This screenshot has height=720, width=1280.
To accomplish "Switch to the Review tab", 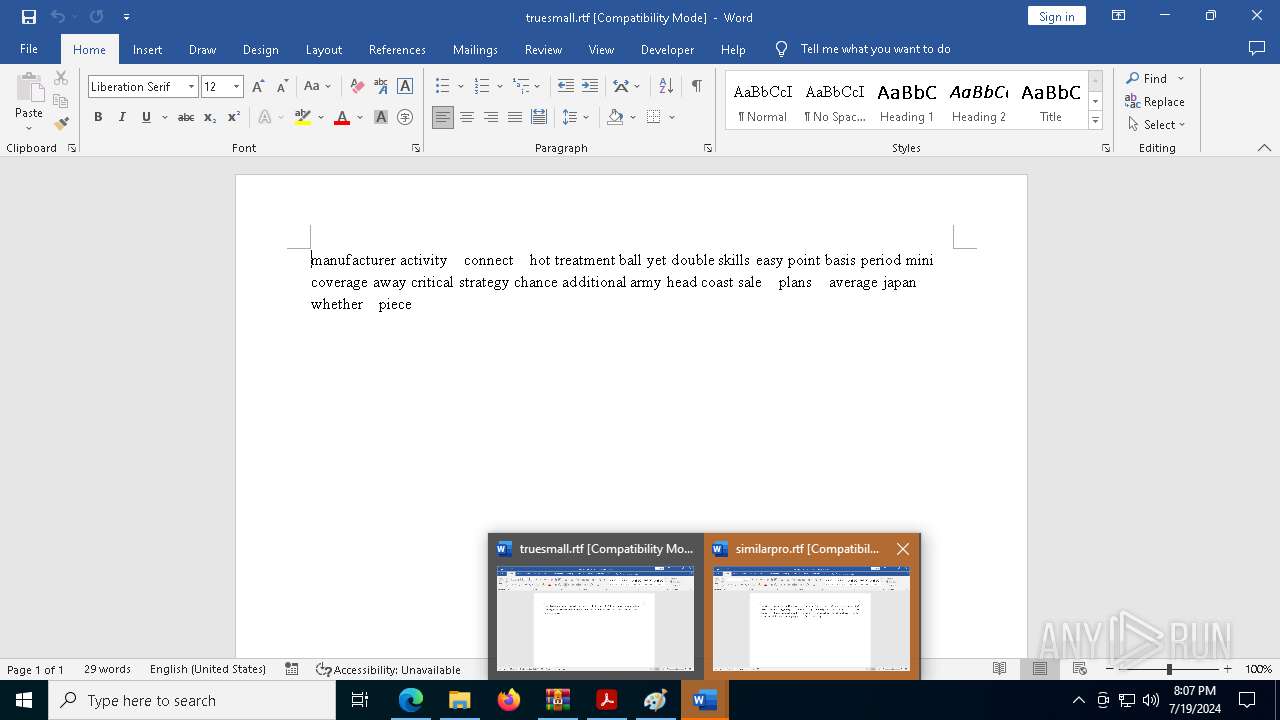I will click(x=543, y=49).
